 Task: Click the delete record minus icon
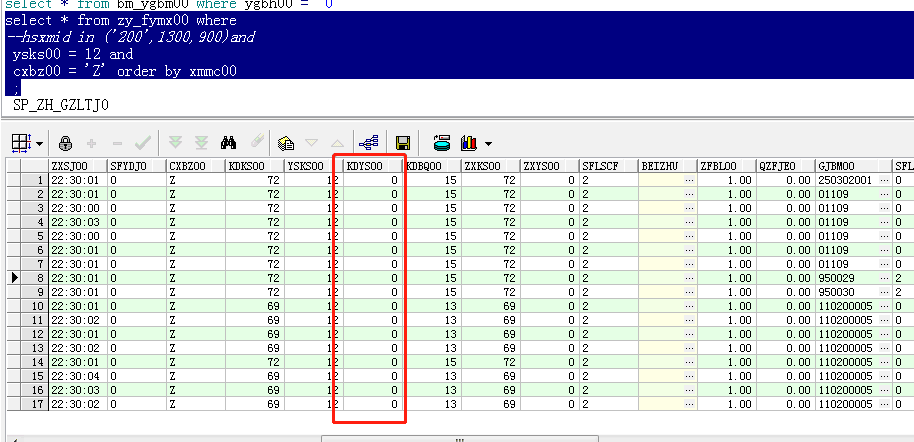pyautogui.click(x=117, y=143)
